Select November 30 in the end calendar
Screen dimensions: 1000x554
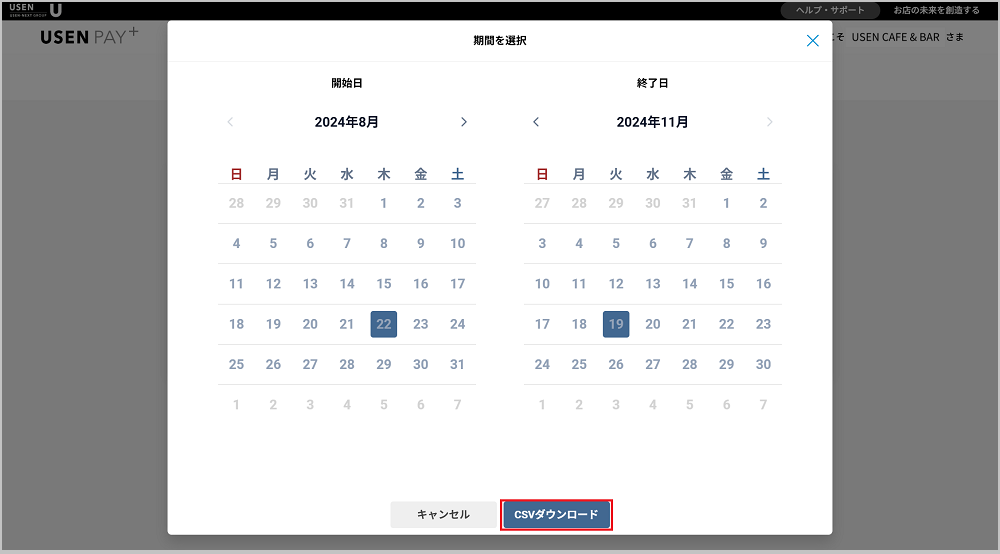point(763,364)
